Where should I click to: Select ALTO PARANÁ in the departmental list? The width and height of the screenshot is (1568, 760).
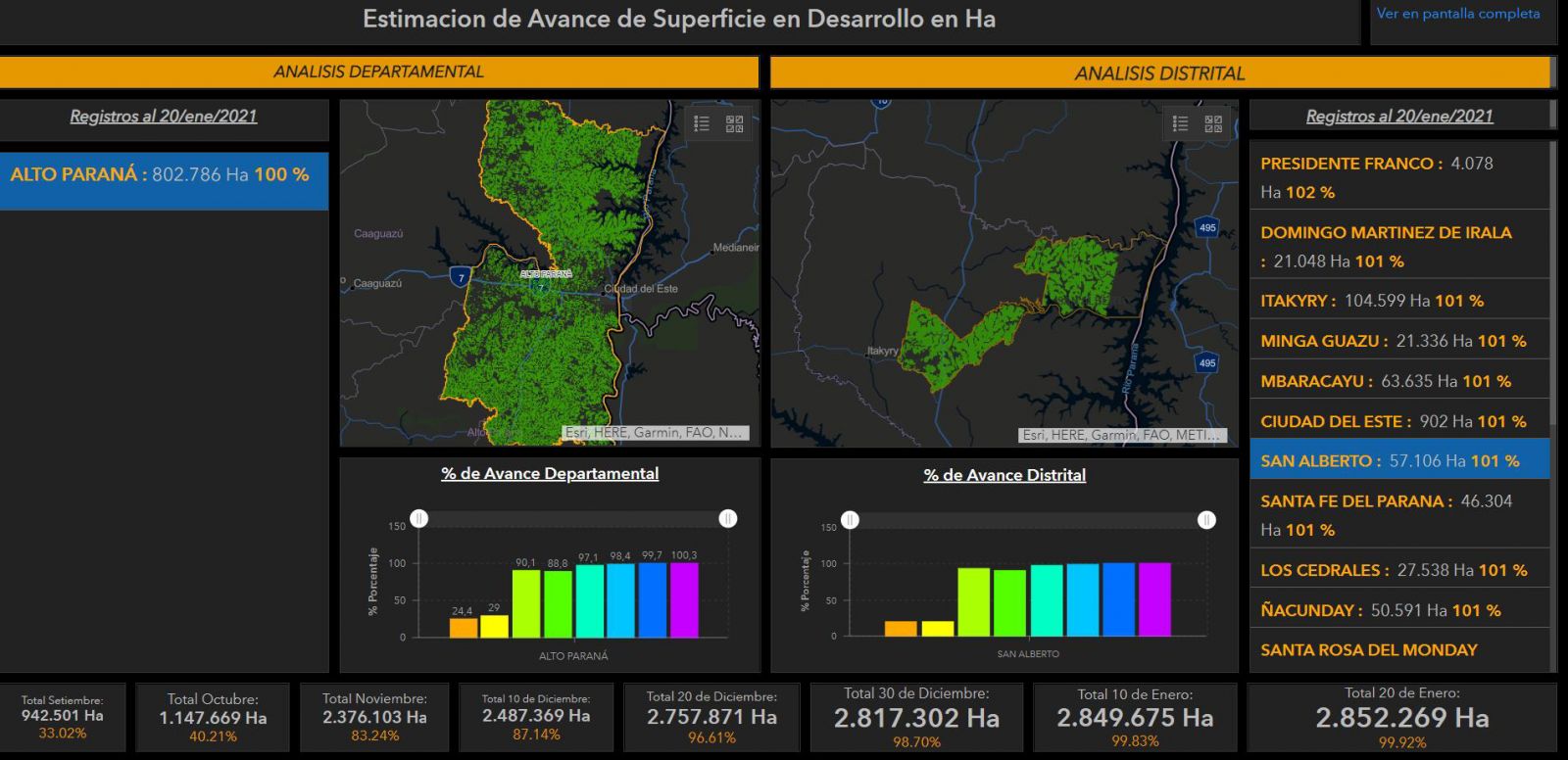pos(163,176)
